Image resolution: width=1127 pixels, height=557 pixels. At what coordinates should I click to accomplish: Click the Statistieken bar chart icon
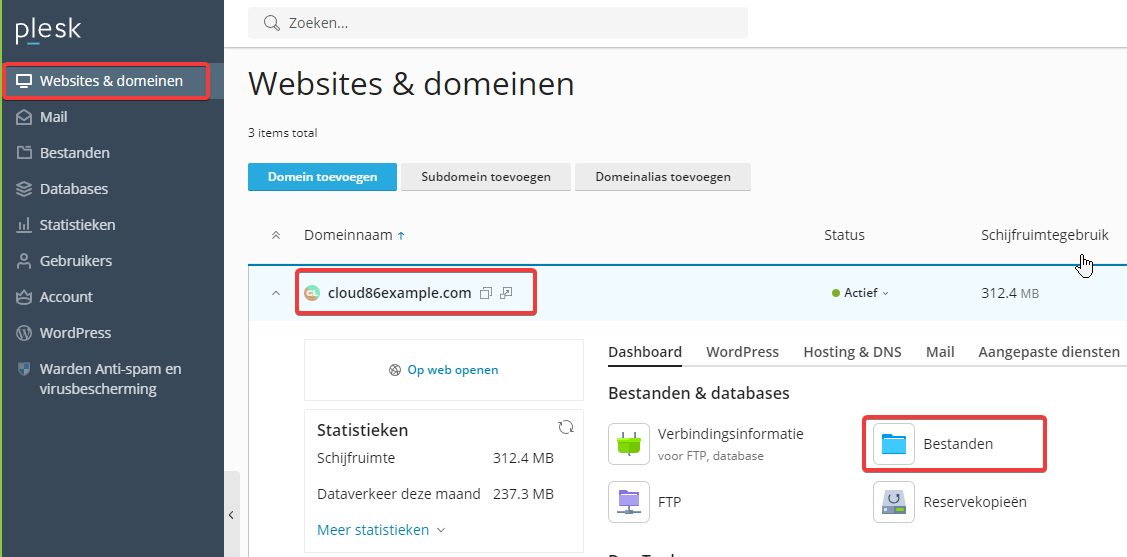24,225
